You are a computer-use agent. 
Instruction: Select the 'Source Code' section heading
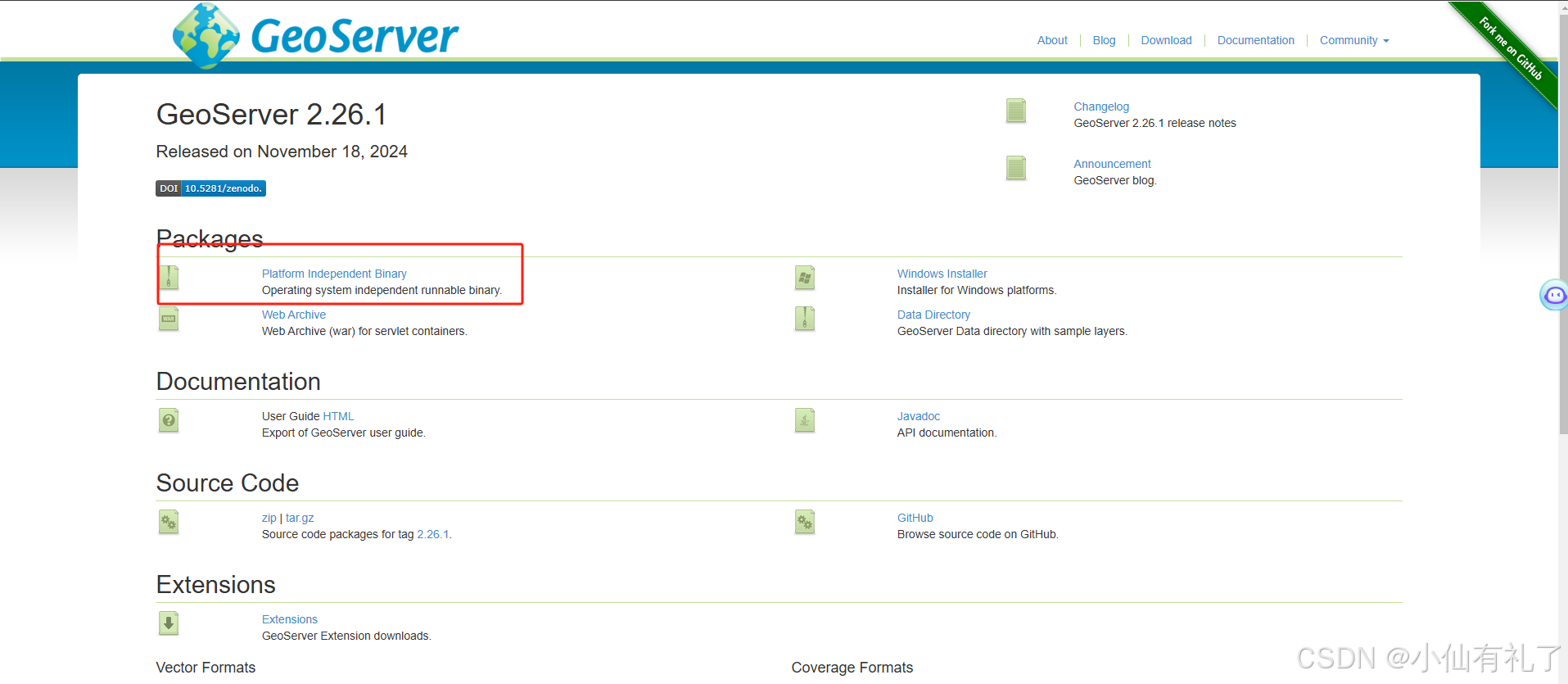point(228,483)
